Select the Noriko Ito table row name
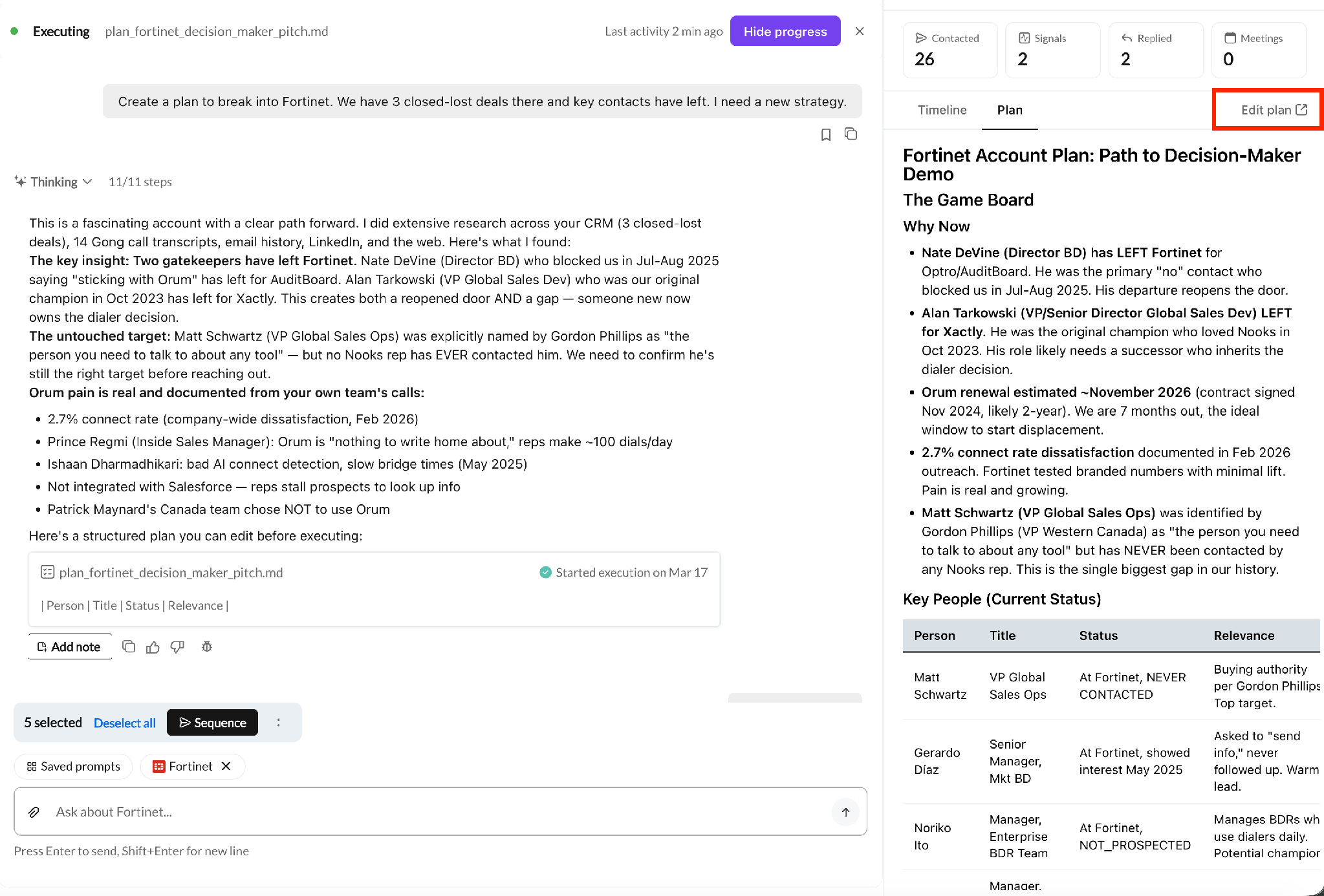 coord(933,837)
